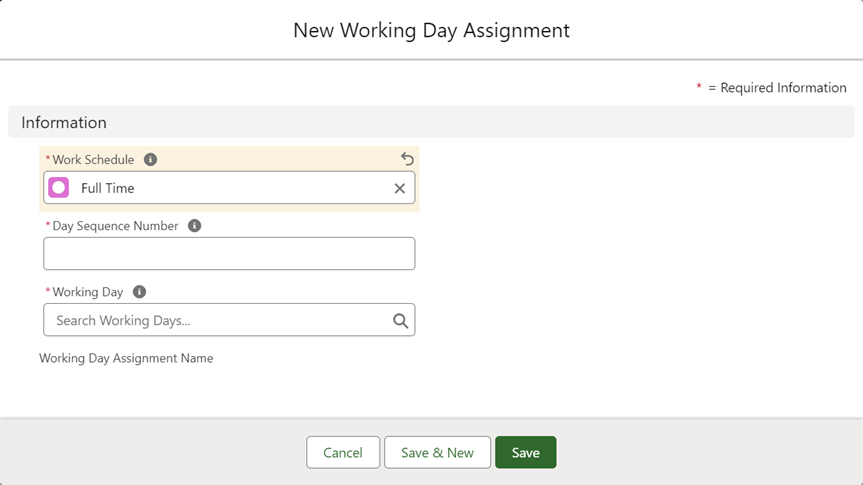Click the Required Information legend text

coord(777,88)
